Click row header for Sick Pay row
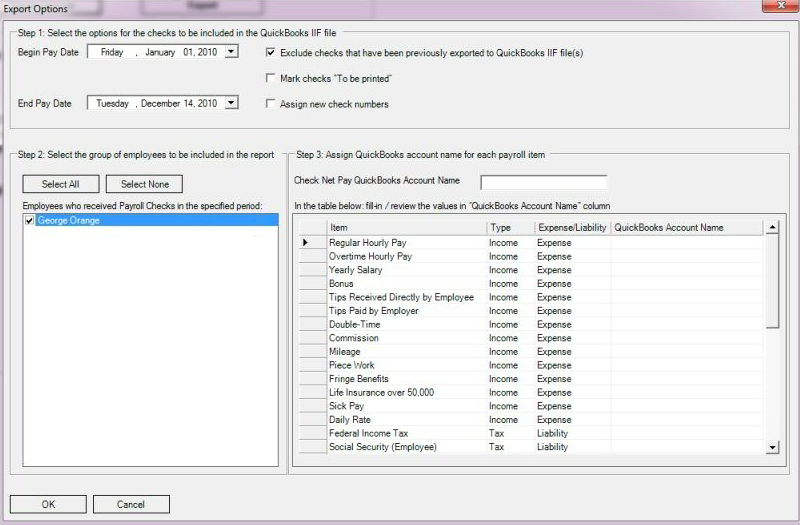 tap(312, 406)
